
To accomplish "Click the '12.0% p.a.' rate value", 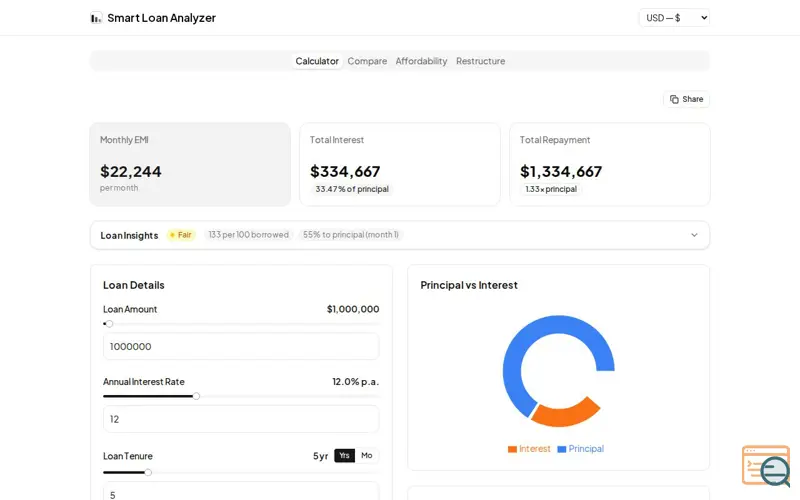I will point(356,382).
